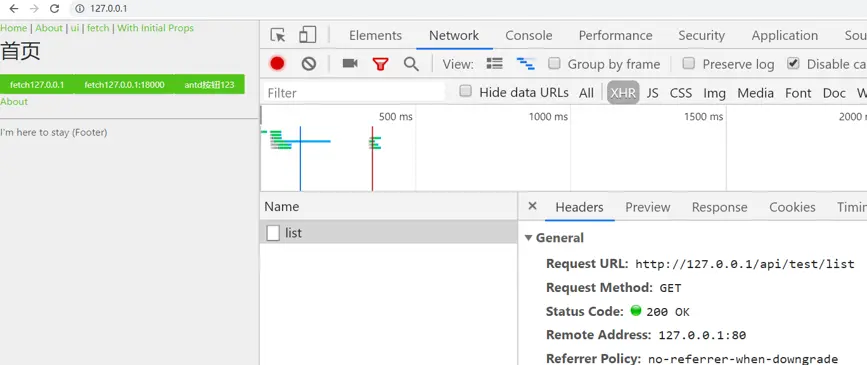Click the blue DOMContentLoaded timeline marker
This screenshot has height=365, width=867.
(300, 158)
